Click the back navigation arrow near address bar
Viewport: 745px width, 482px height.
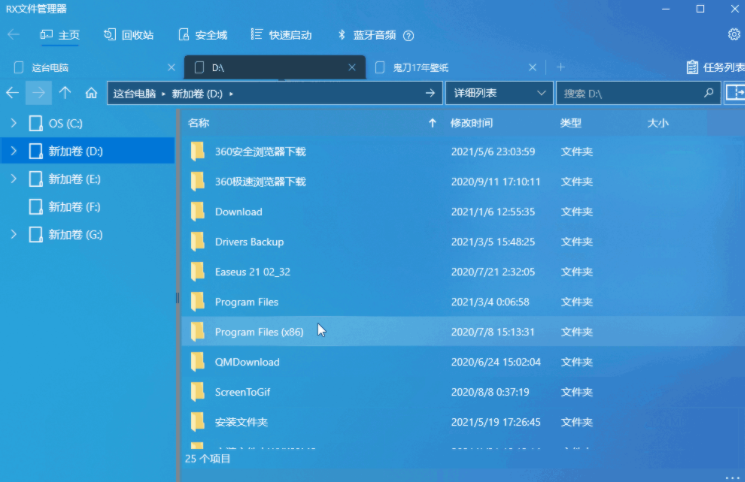[12, 93]
